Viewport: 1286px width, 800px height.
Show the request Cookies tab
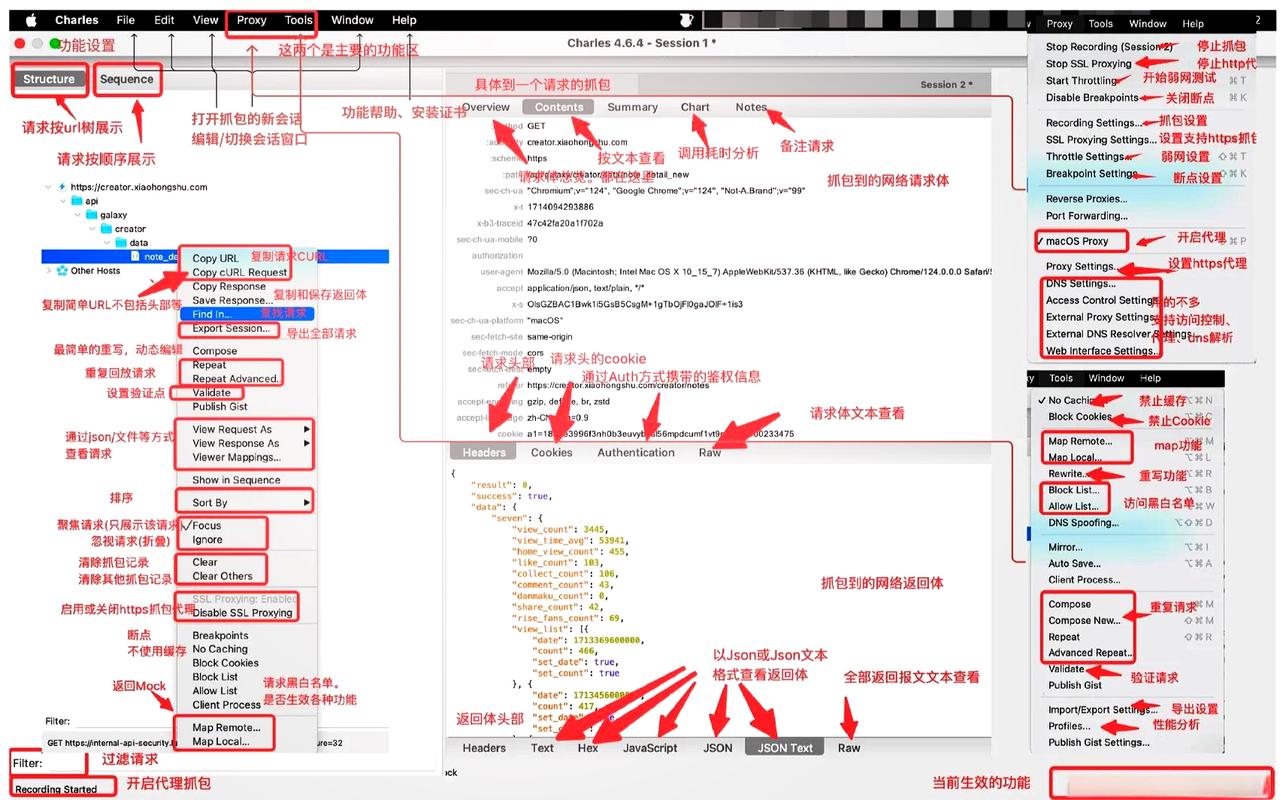coord(552,452)
